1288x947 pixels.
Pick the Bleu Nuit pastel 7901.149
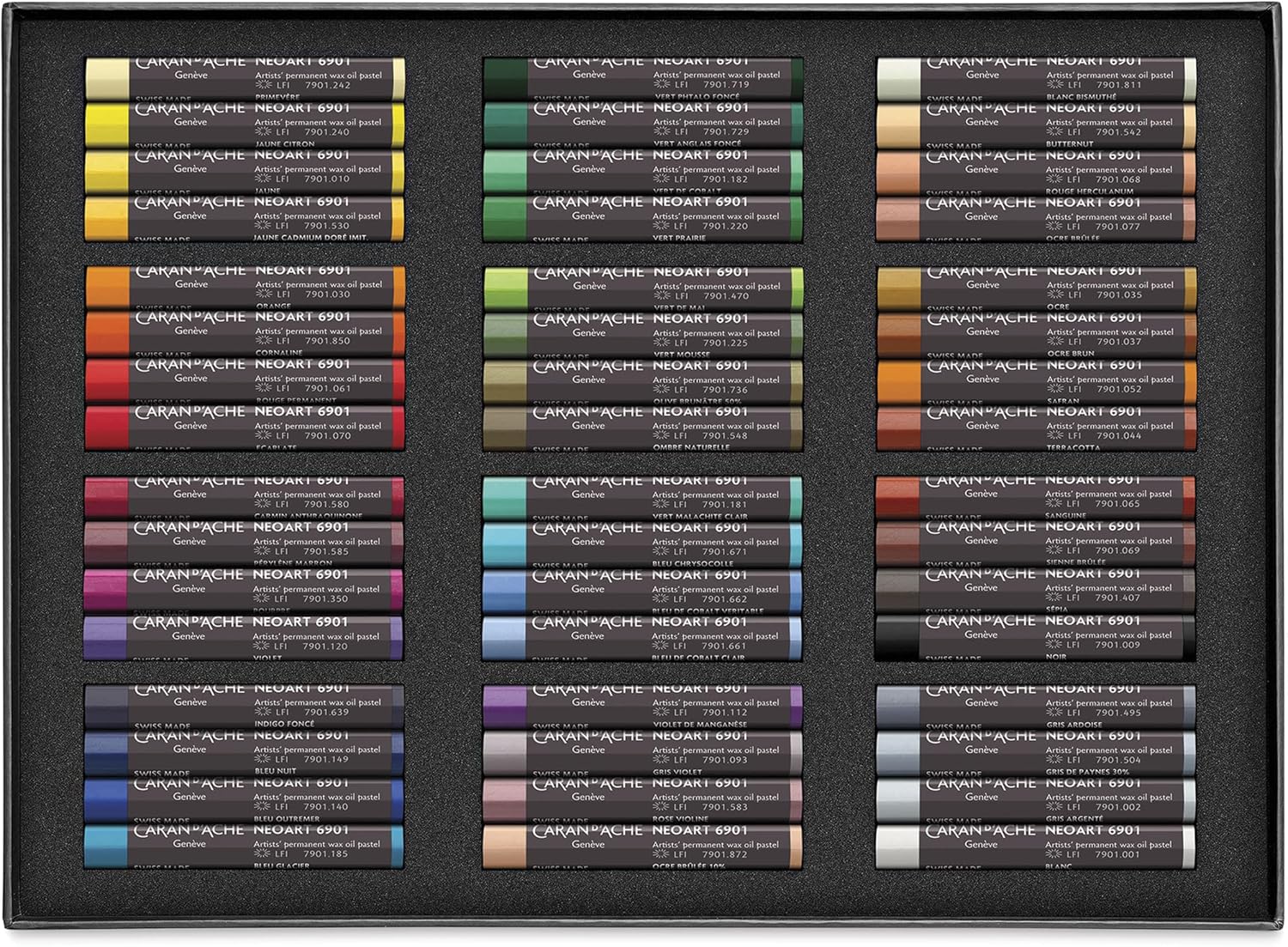coord(245,753)
